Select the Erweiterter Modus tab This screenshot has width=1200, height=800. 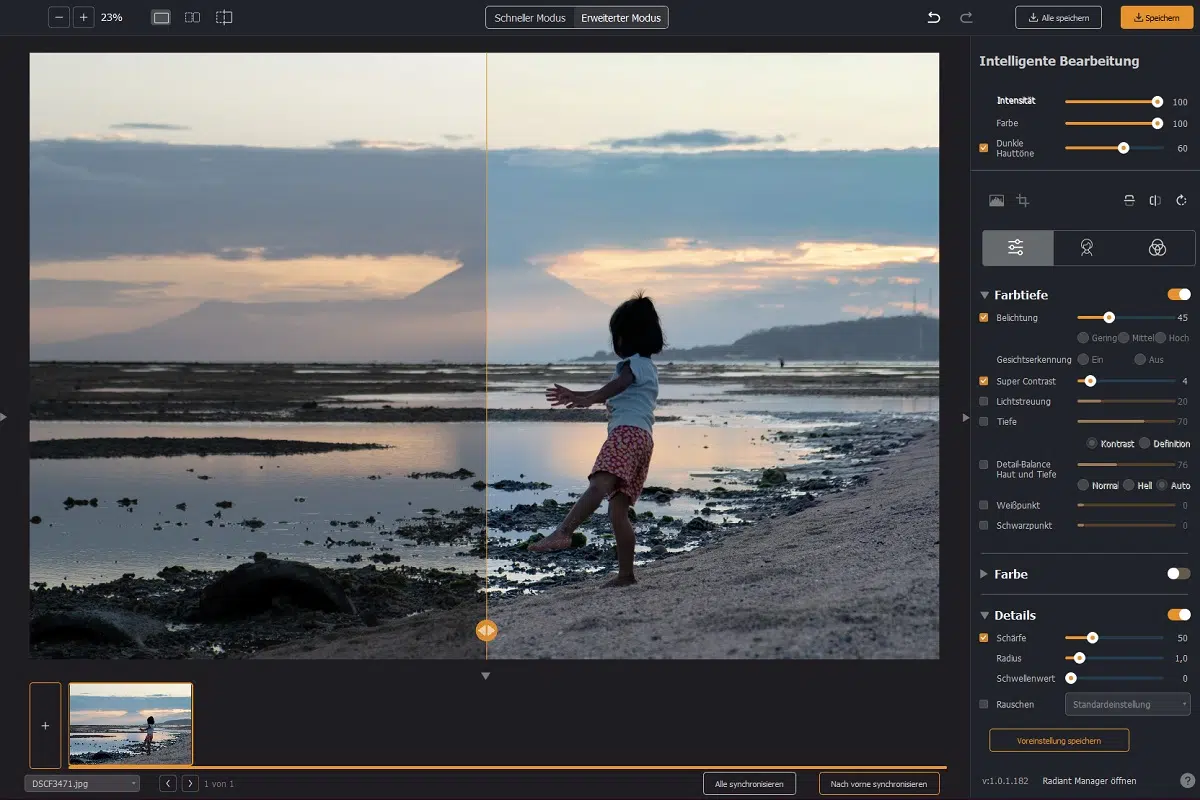621,18
